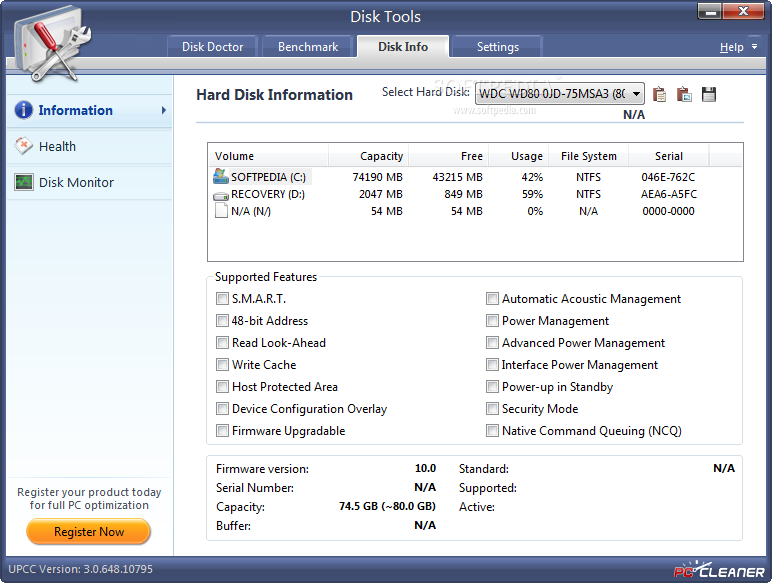Click the capacity value 74.5 GB (~80.0 GB)
This screenshot has height=583, width=772.
click(x=387, y=506)
